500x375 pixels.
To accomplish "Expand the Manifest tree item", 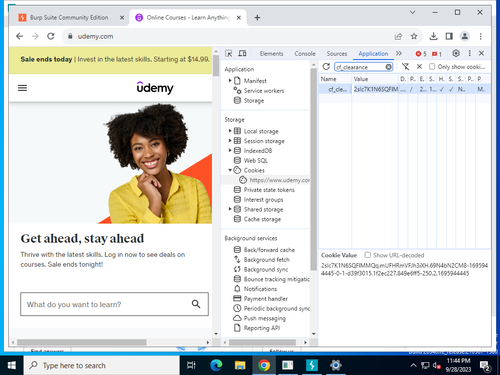I will (230, 80).
